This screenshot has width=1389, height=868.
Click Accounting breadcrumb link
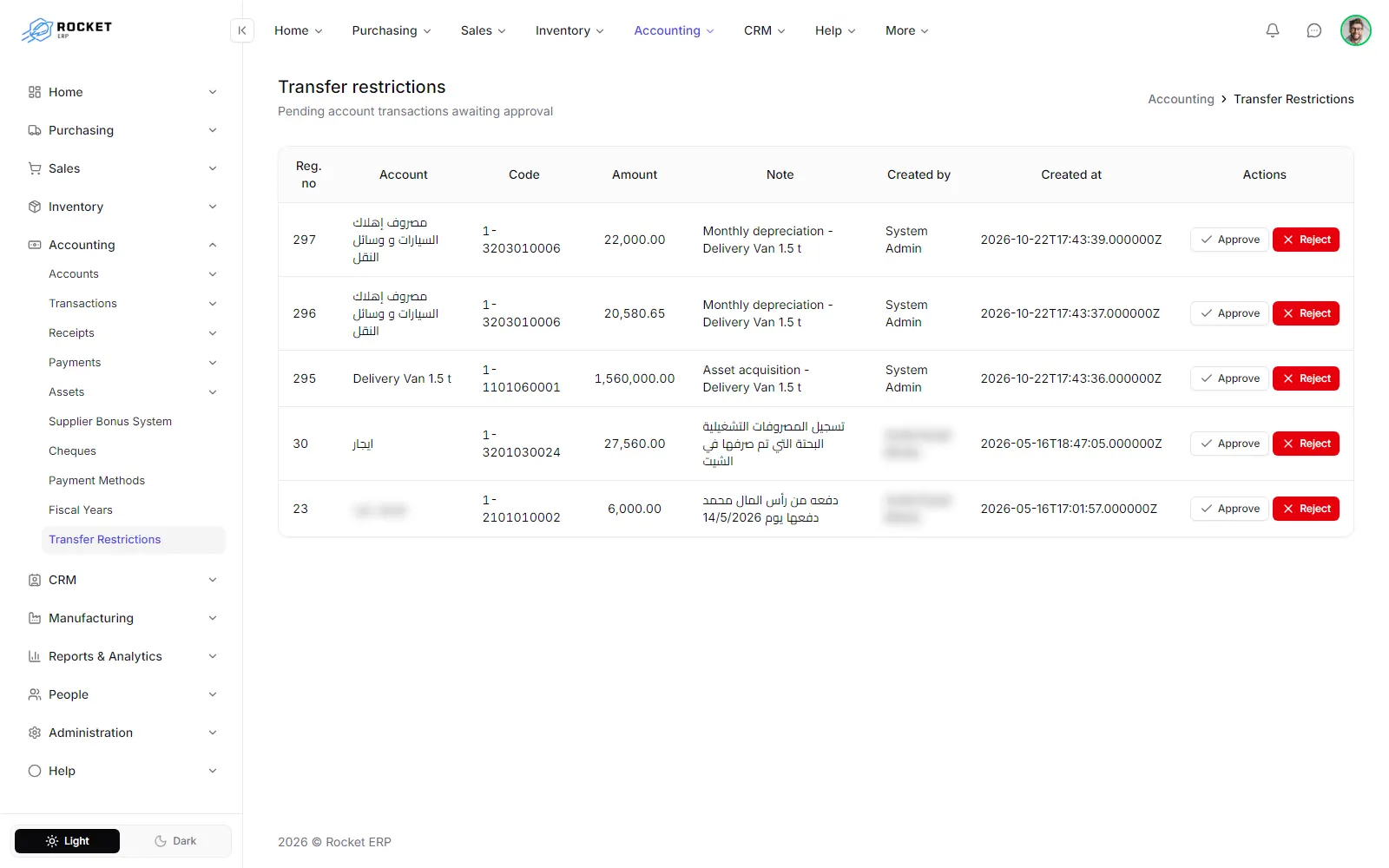(1181, 99)
